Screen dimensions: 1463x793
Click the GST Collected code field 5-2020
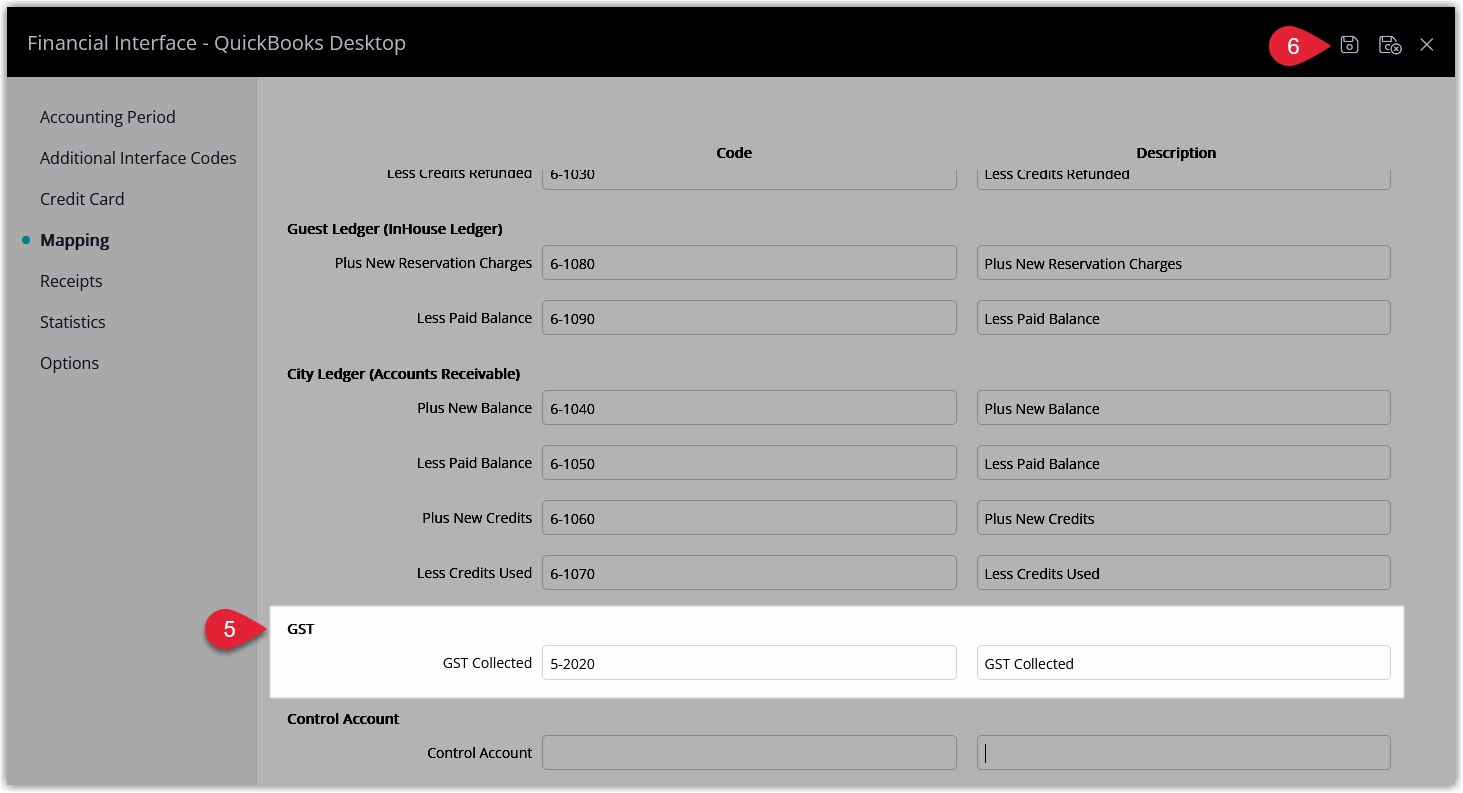[749, 663]
